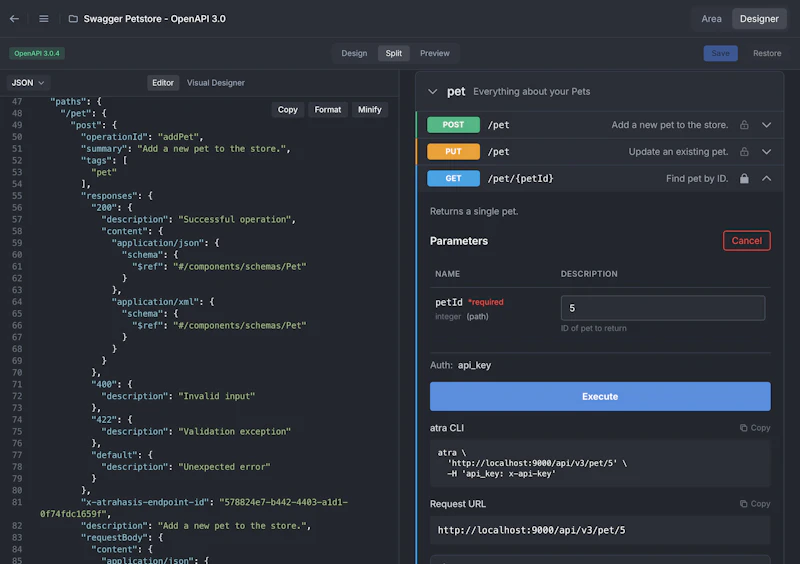
Task: Click lock icon on GET /pet/{petId} row
Action: [744, 179]
